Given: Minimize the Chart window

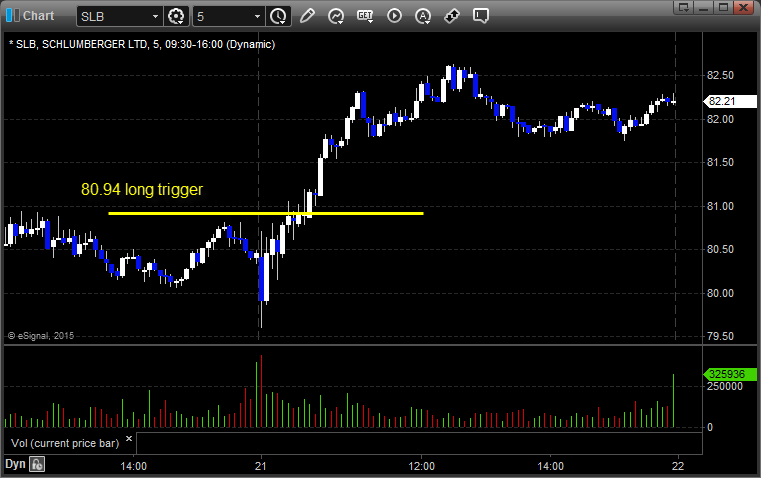Looking at the screenshot, I should click(704, 7).
